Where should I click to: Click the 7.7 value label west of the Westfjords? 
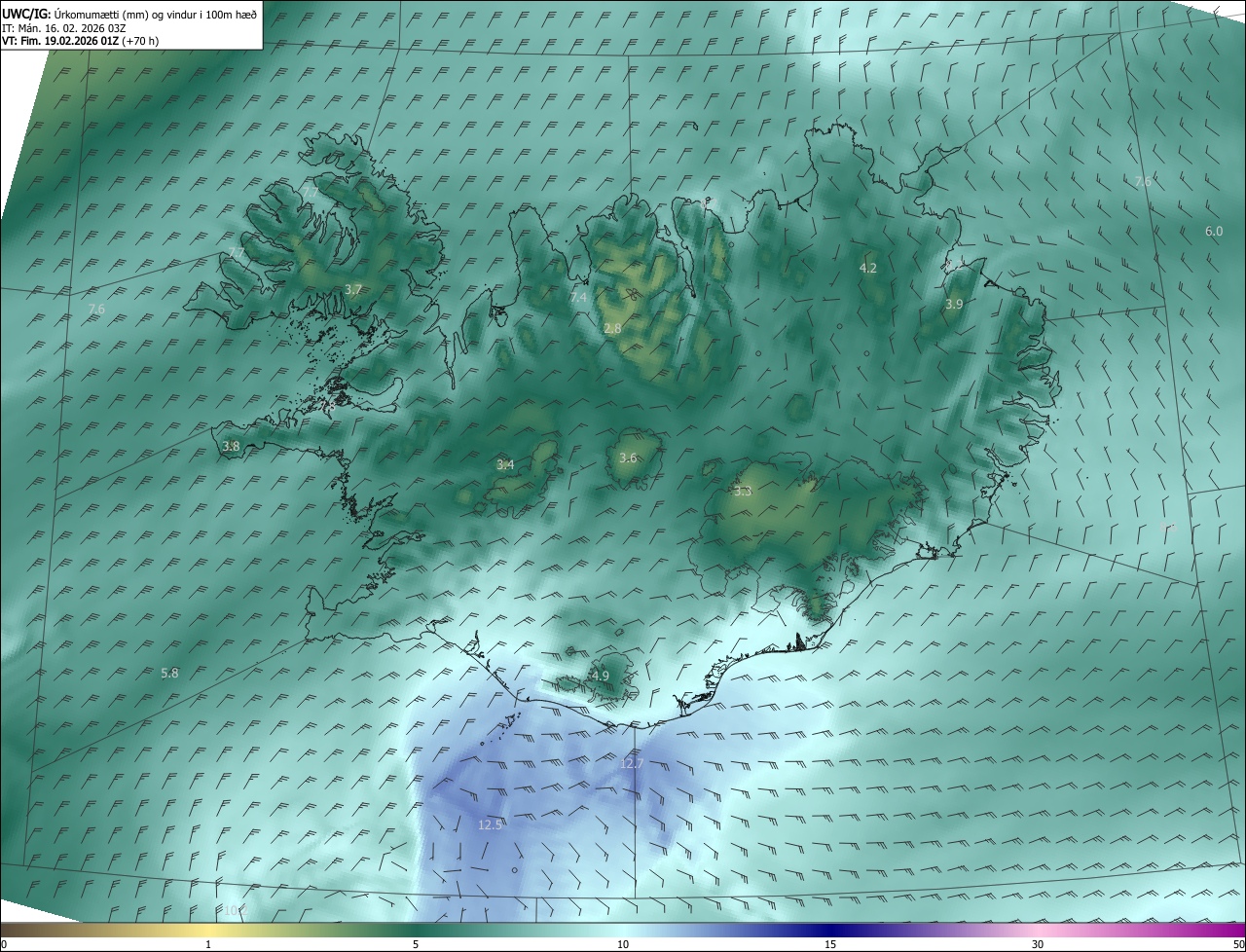point(237,253)
